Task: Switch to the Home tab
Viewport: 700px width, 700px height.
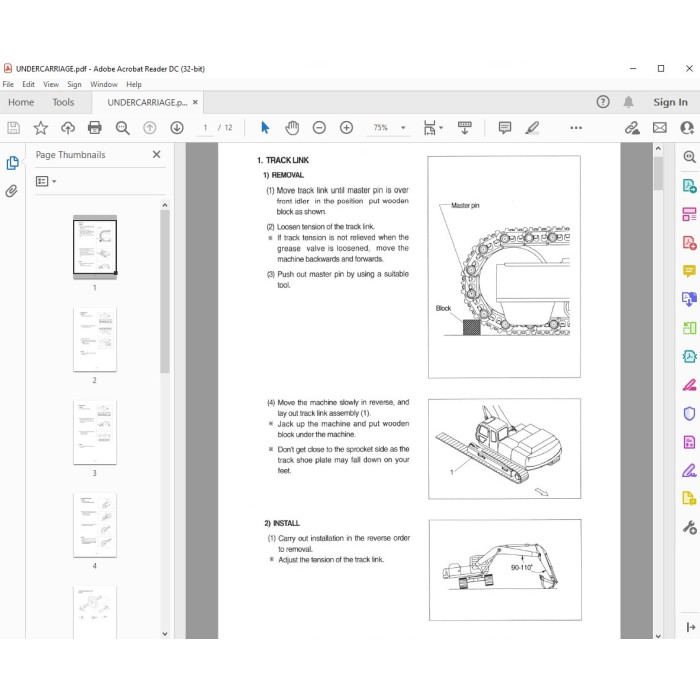Action: pos(21,102)
